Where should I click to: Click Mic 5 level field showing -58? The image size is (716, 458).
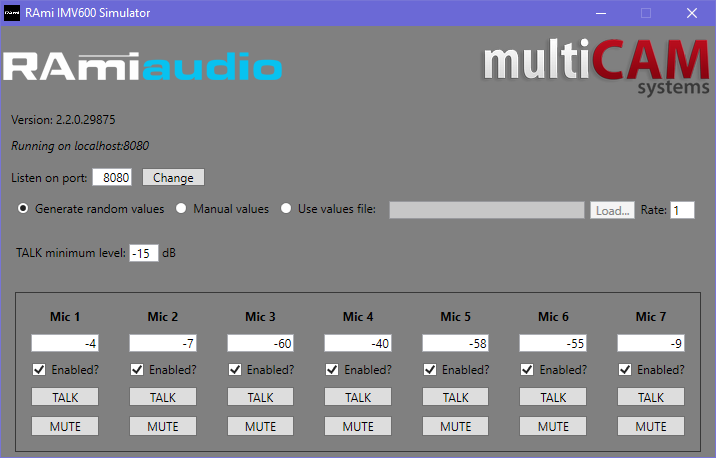(x=455, y=343)
